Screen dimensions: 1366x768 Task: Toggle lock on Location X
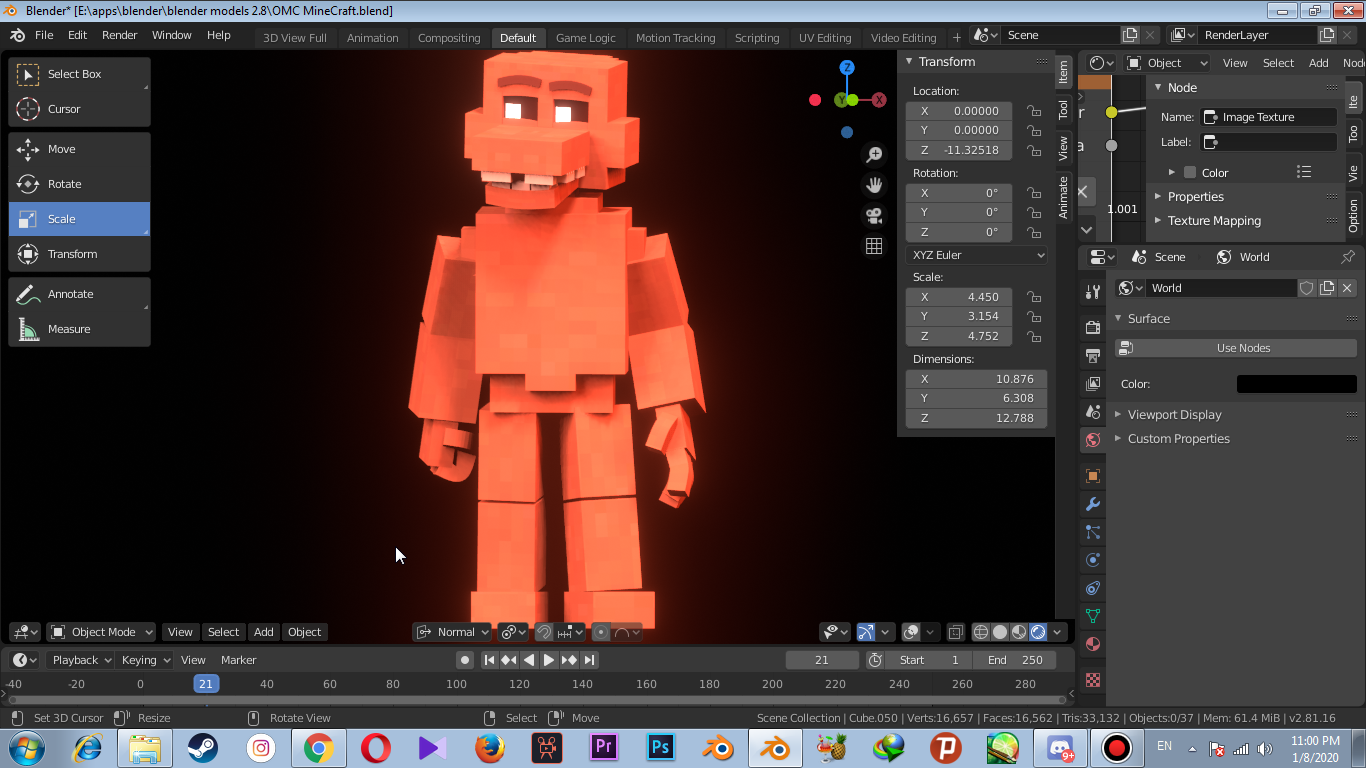click(1034, 111)
